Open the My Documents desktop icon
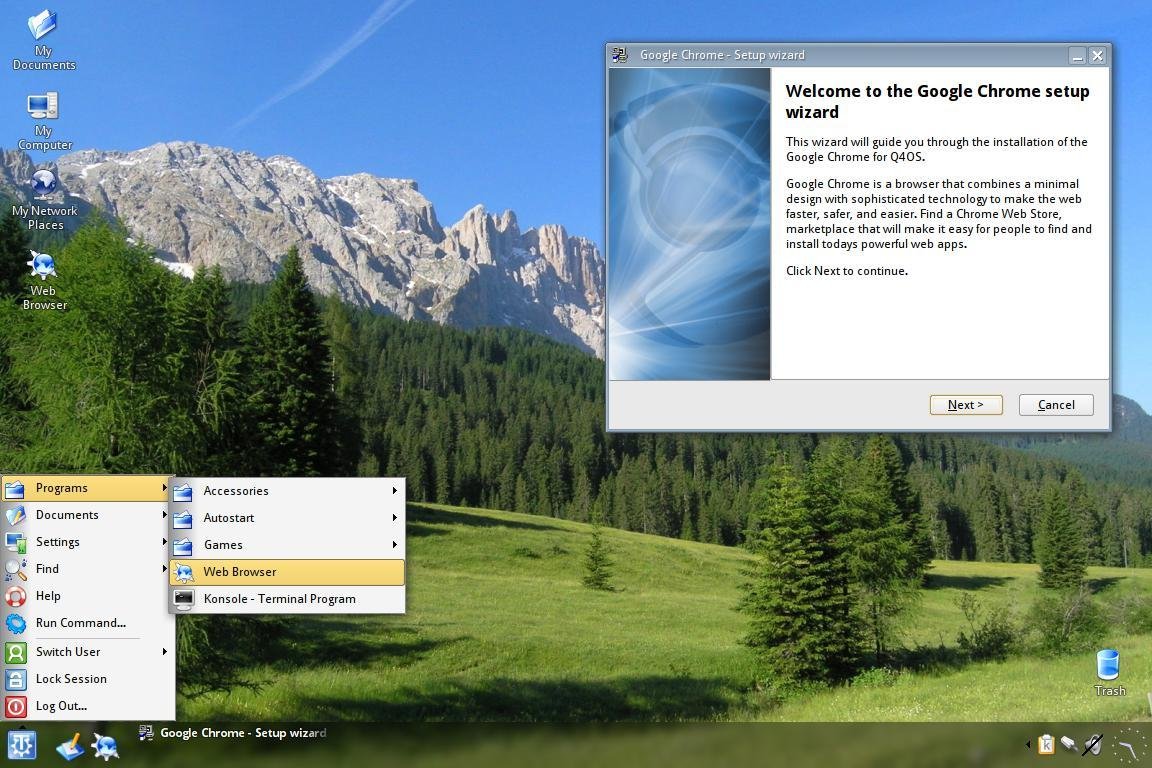The height and width of the screenshot is (768, 1152). (x=43, y=40)
